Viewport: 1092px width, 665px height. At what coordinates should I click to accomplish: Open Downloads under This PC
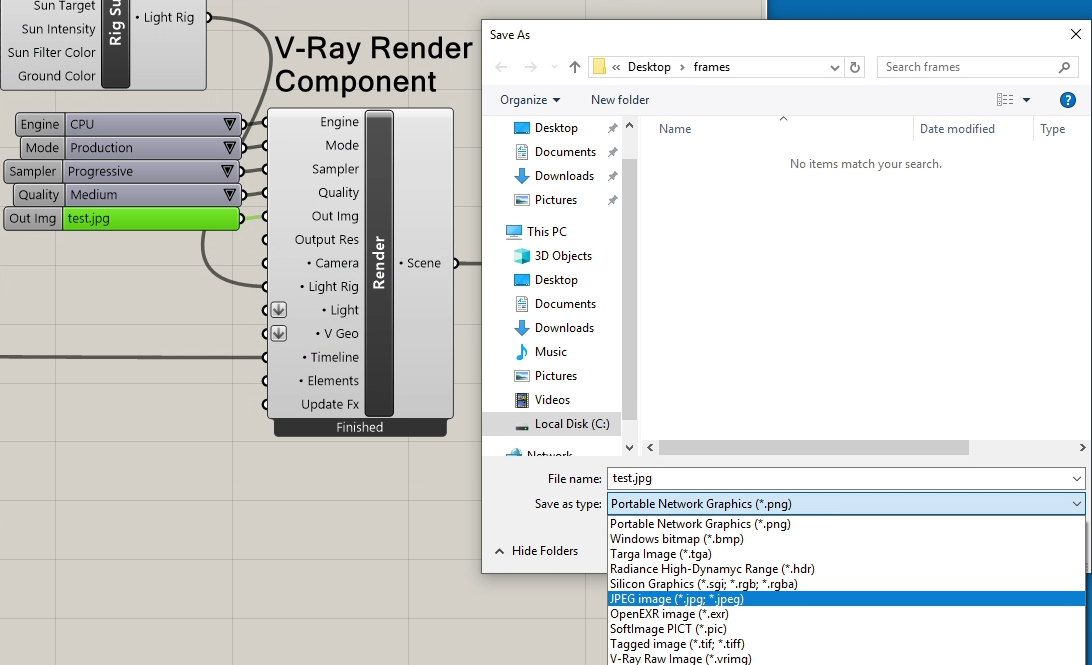click(564, 328)
